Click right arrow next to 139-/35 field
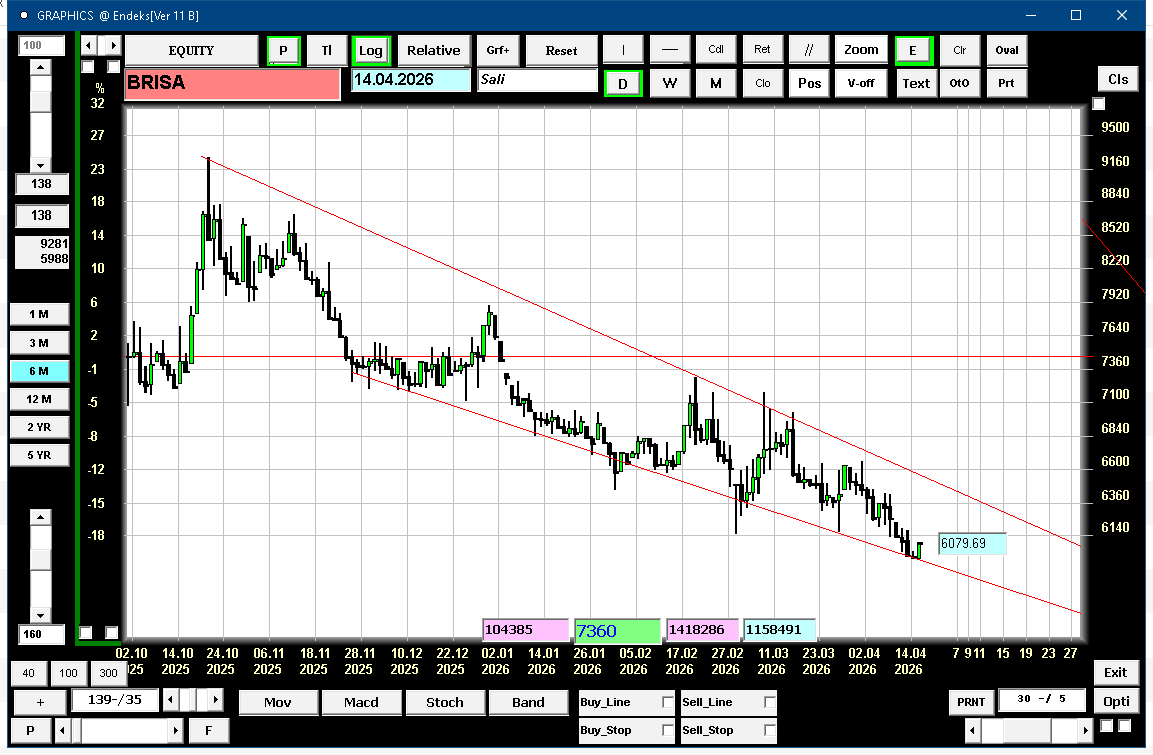Image resolution: width=1153 pixels, height=755 pixels. [216, 699]
